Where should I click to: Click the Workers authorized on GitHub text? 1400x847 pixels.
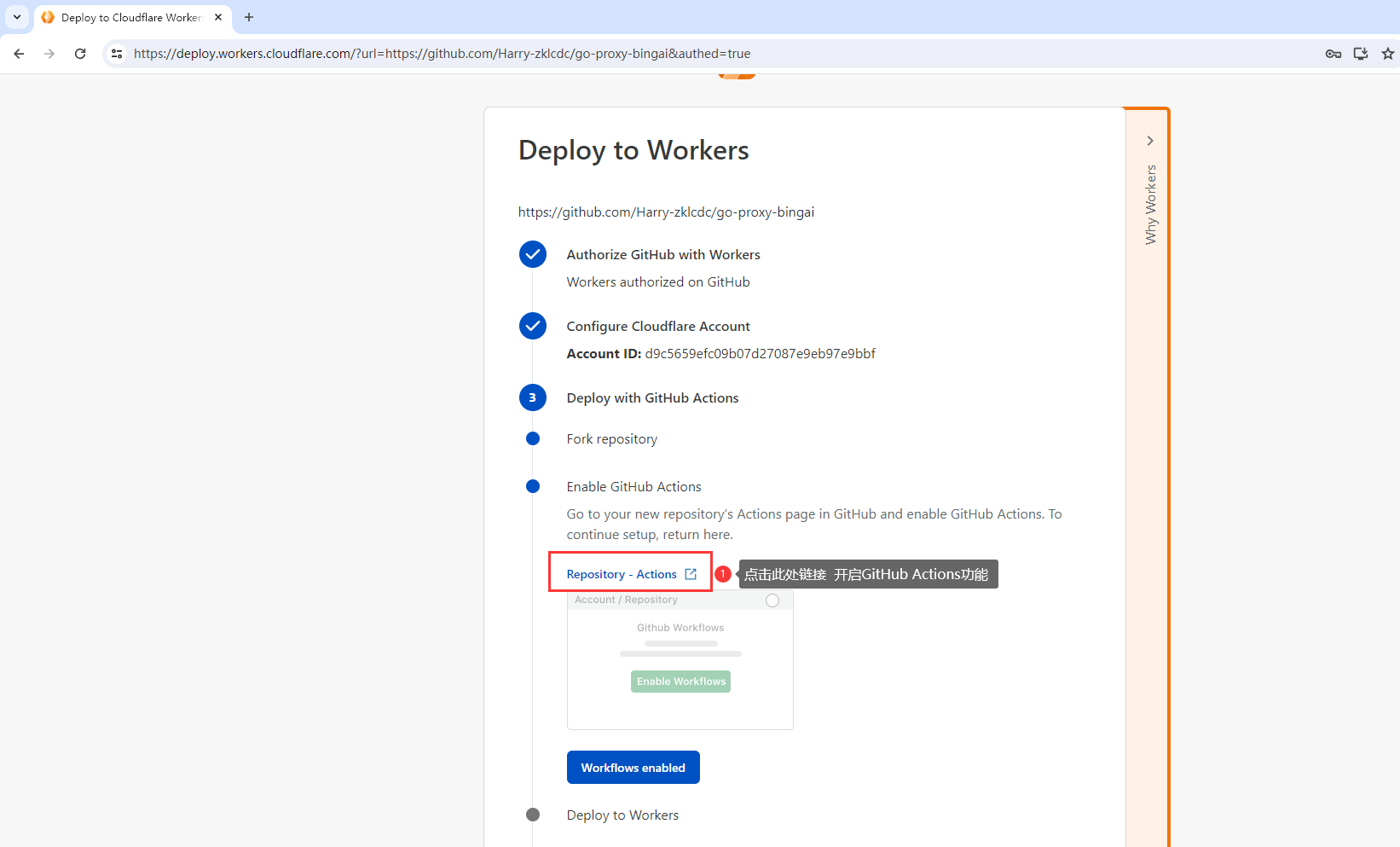tap(658, 282)
